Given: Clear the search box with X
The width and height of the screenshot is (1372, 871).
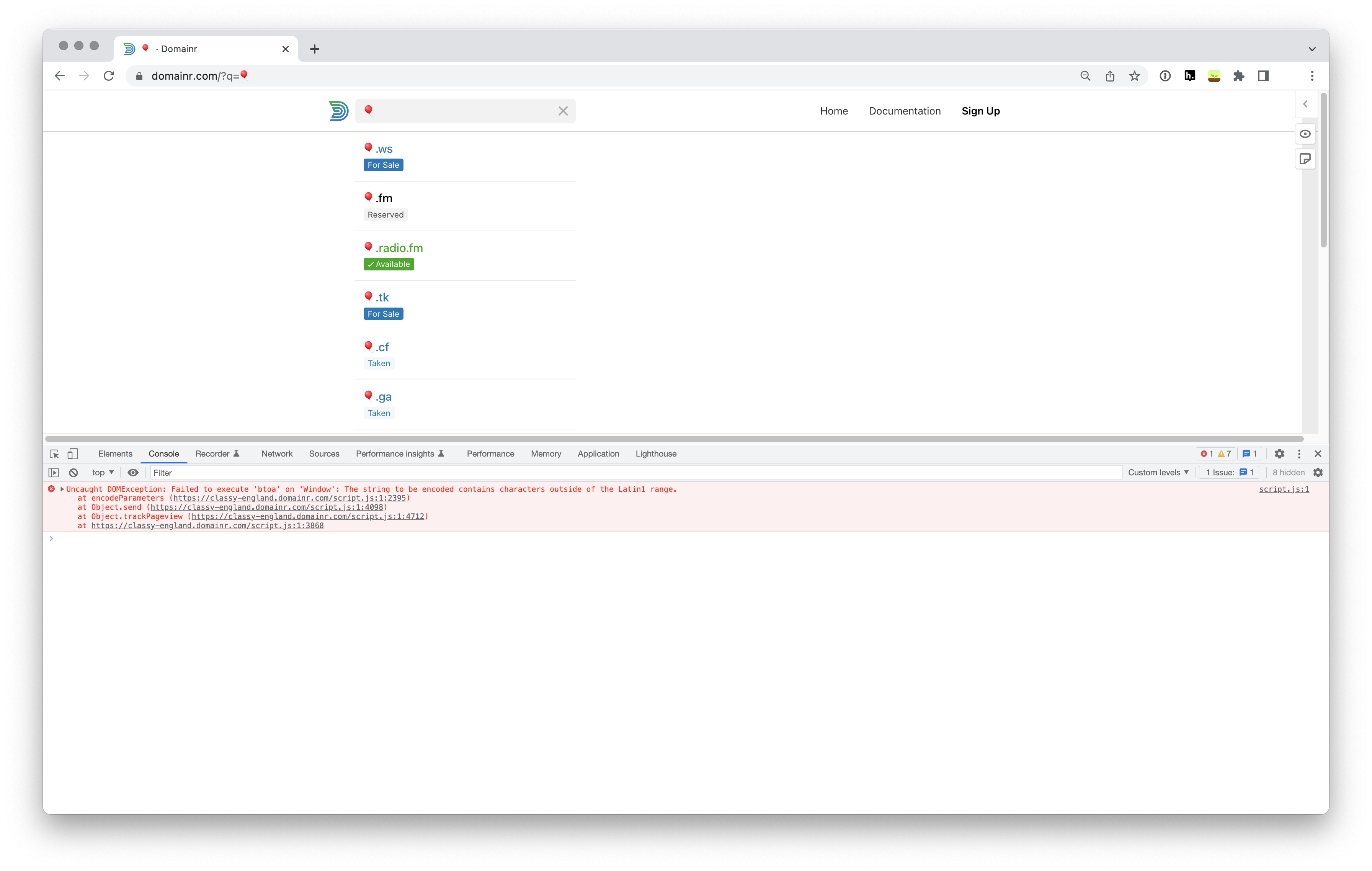Looking at the screenshot, I should (563, 111).
